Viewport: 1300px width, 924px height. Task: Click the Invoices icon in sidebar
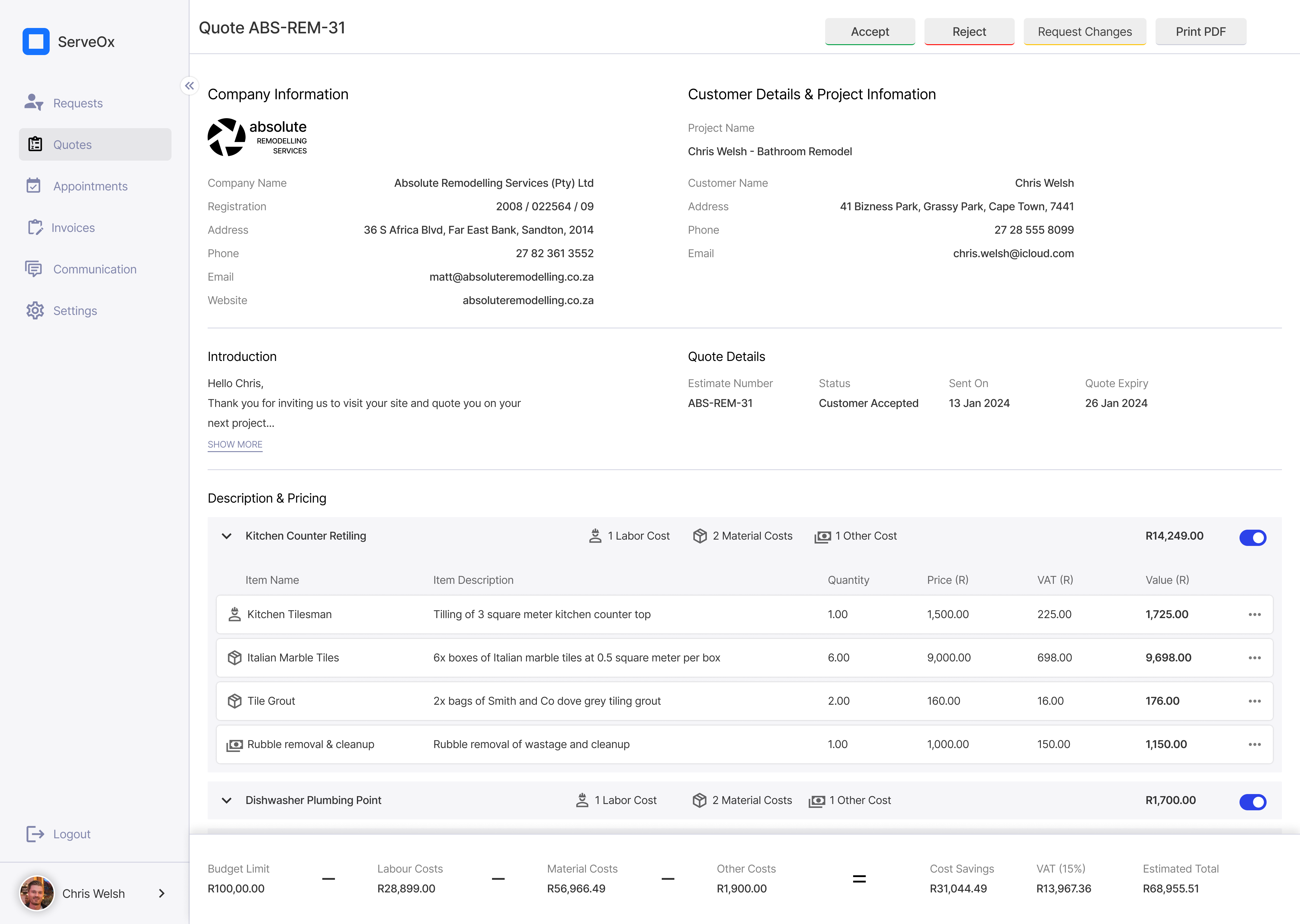35,227
